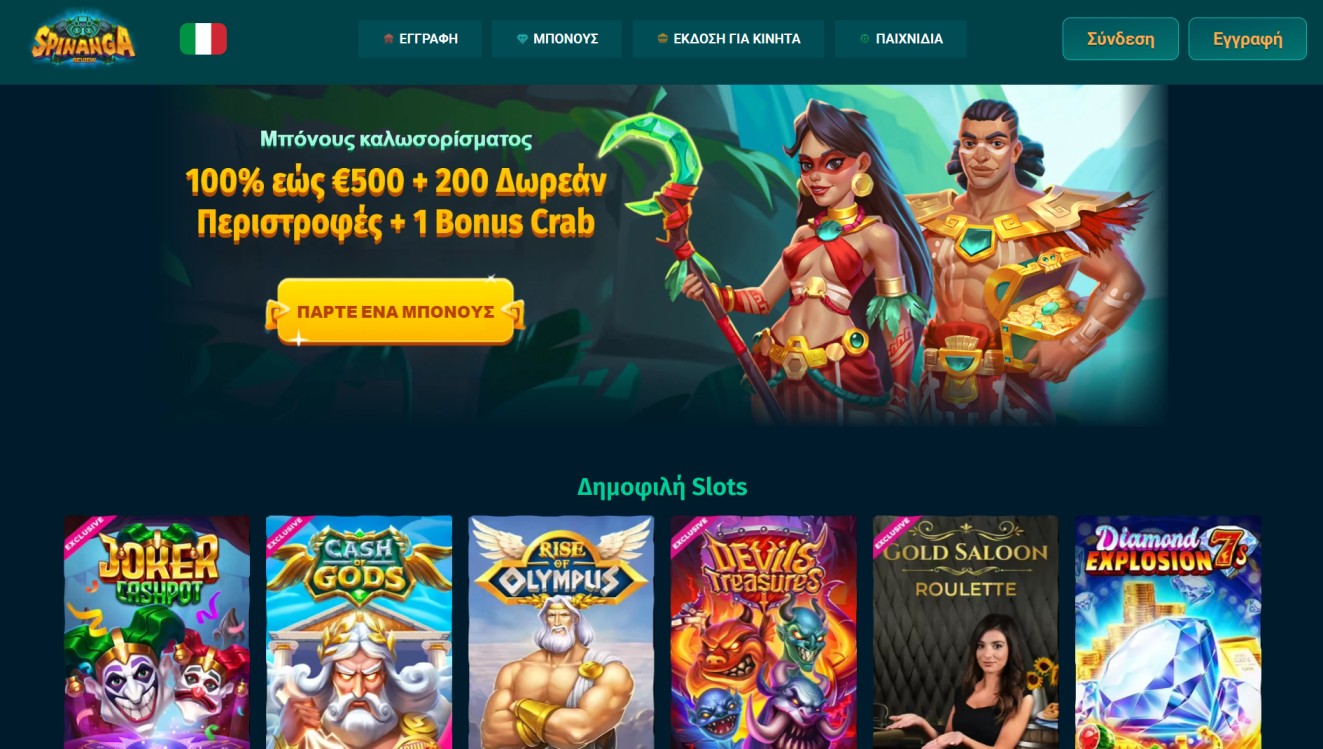Click the house icon beside ΕΓΓΡΑΦΗ

[388, 39]
